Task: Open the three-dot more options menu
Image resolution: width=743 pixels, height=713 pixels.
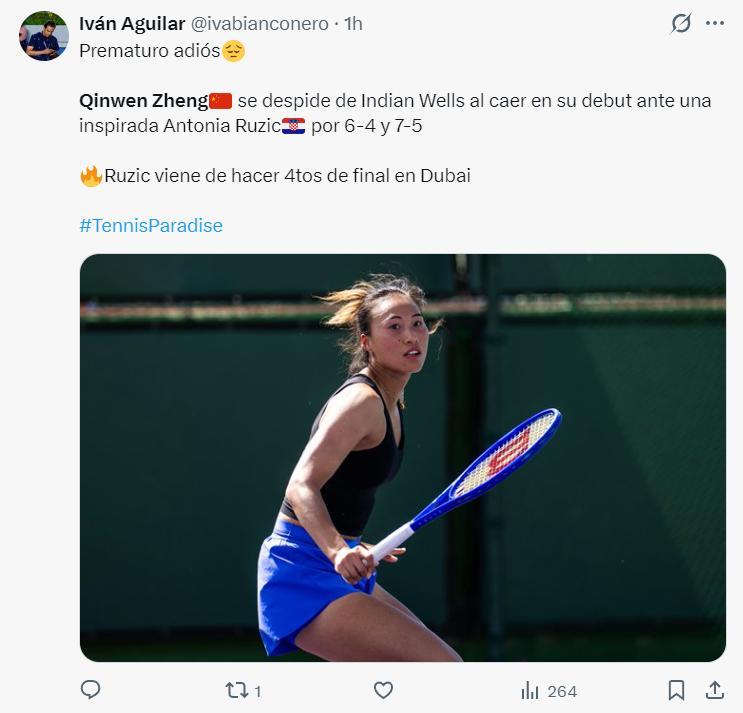Action: pos(715,23)
